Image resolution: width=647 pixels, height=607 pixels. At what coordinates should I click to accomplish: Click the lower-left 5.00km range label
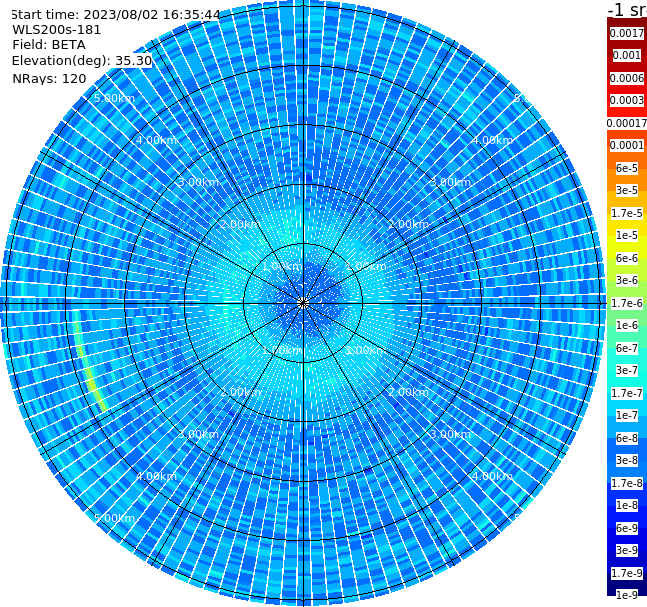point(114,518)
